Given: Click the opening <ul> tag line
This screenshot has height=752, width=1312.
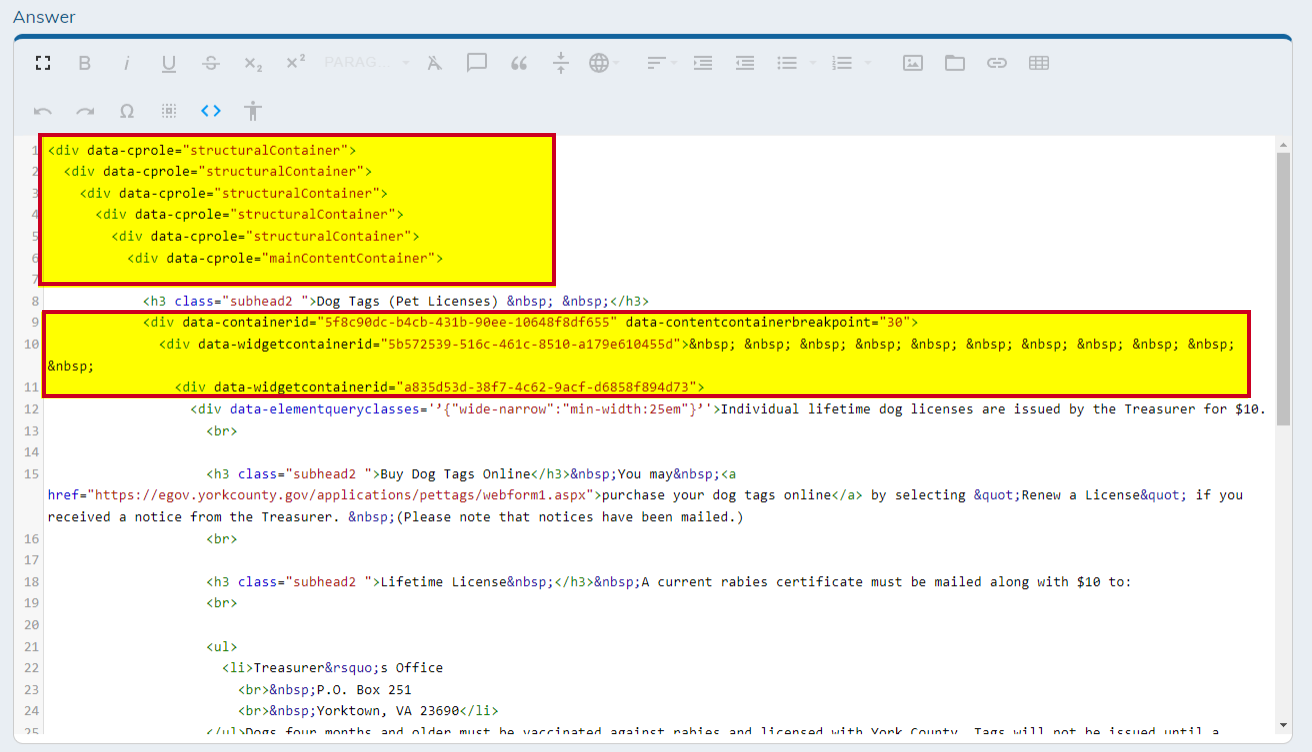Looking at the screenshot, I should [222, 647].
